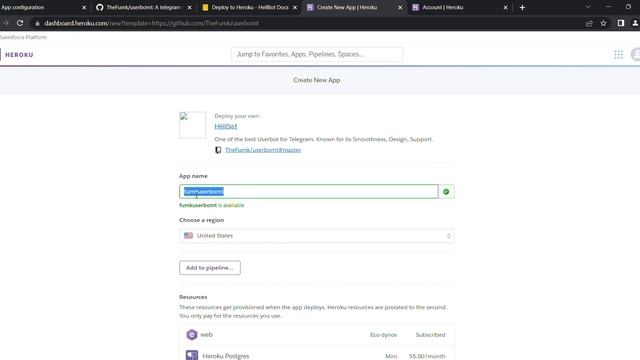The width and height of the screenshot is (640, 360).
Task: Click the green availability check icon
Action: click(446, 191)
